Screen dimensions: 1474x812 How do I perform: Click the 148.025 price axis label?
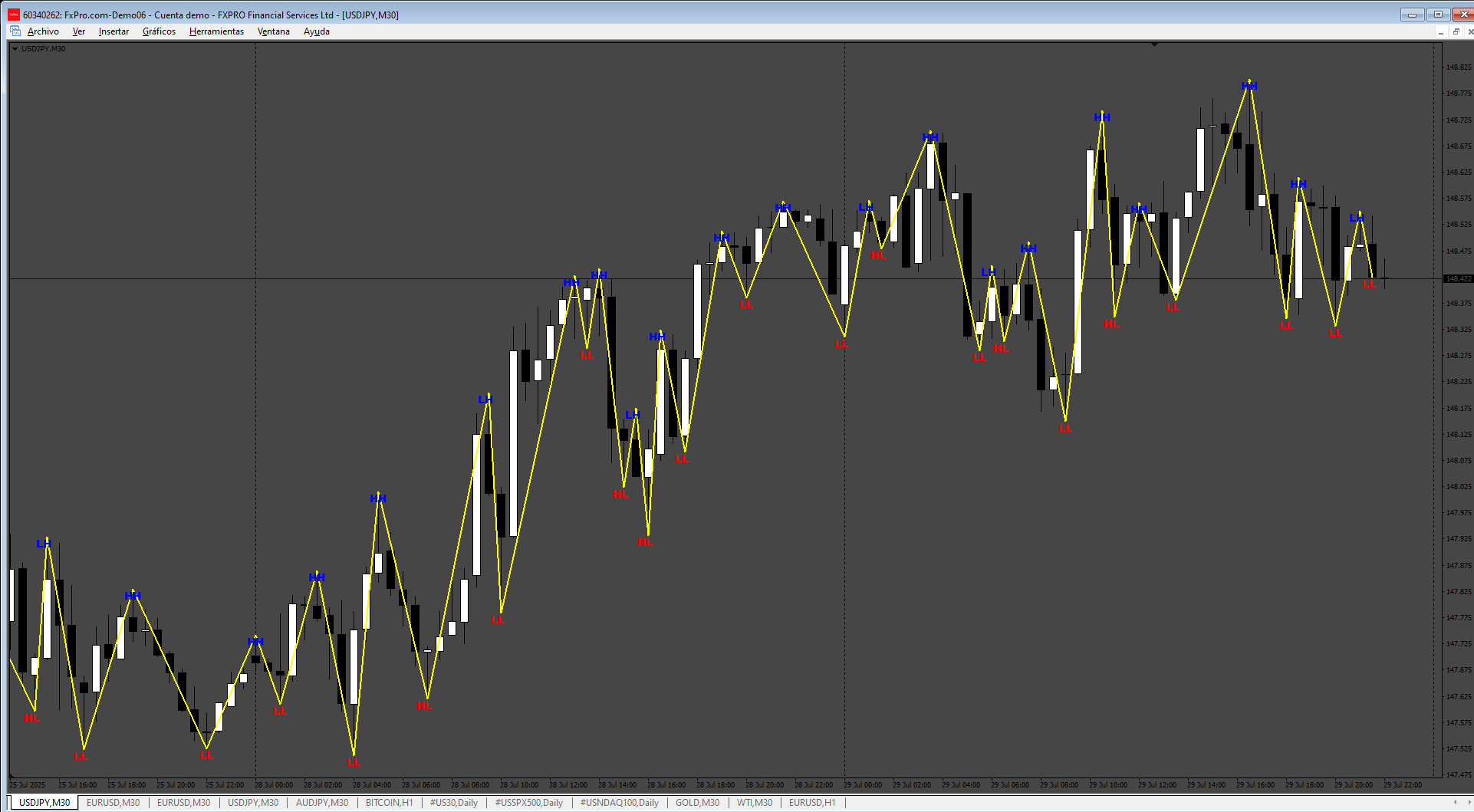click(x=1459, y=487)
